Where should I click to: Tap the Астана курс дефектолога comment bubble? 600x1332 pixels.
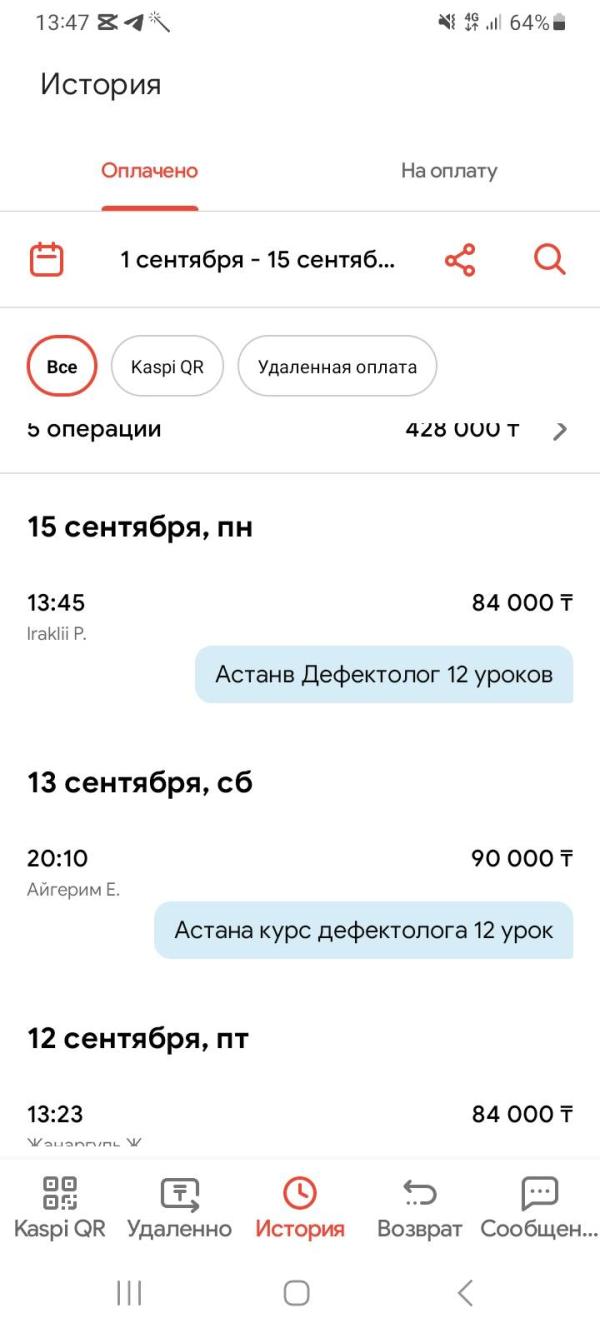pos(363,931)
